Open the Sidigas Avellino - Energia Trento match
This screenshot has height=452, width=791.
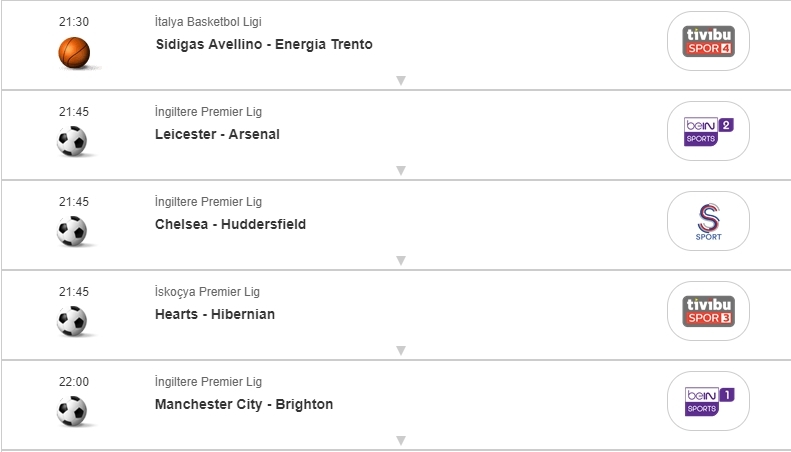(x=264, y=44)
